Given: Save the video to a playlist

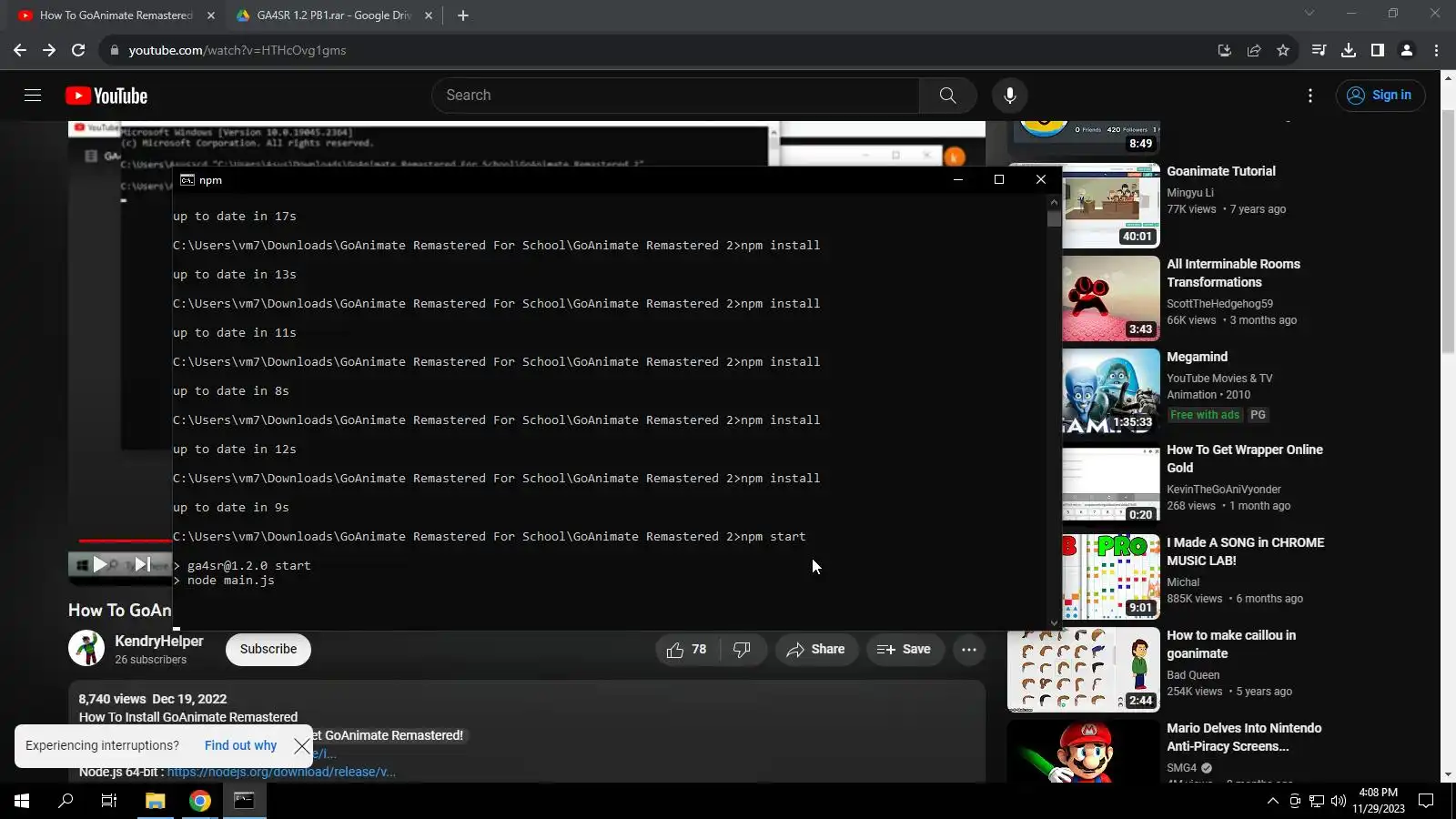Looking at the screenshot, I should tap(904, 650).
